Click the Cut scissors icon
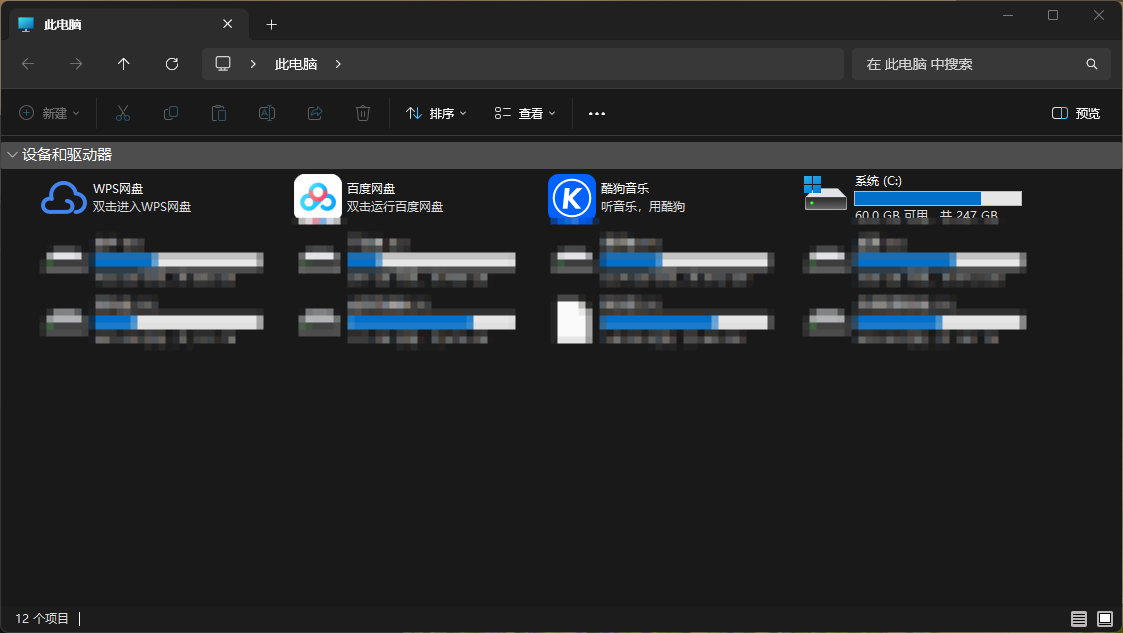Image resolution: width=1123 pixels, height=633 pixels. (123, 114)
